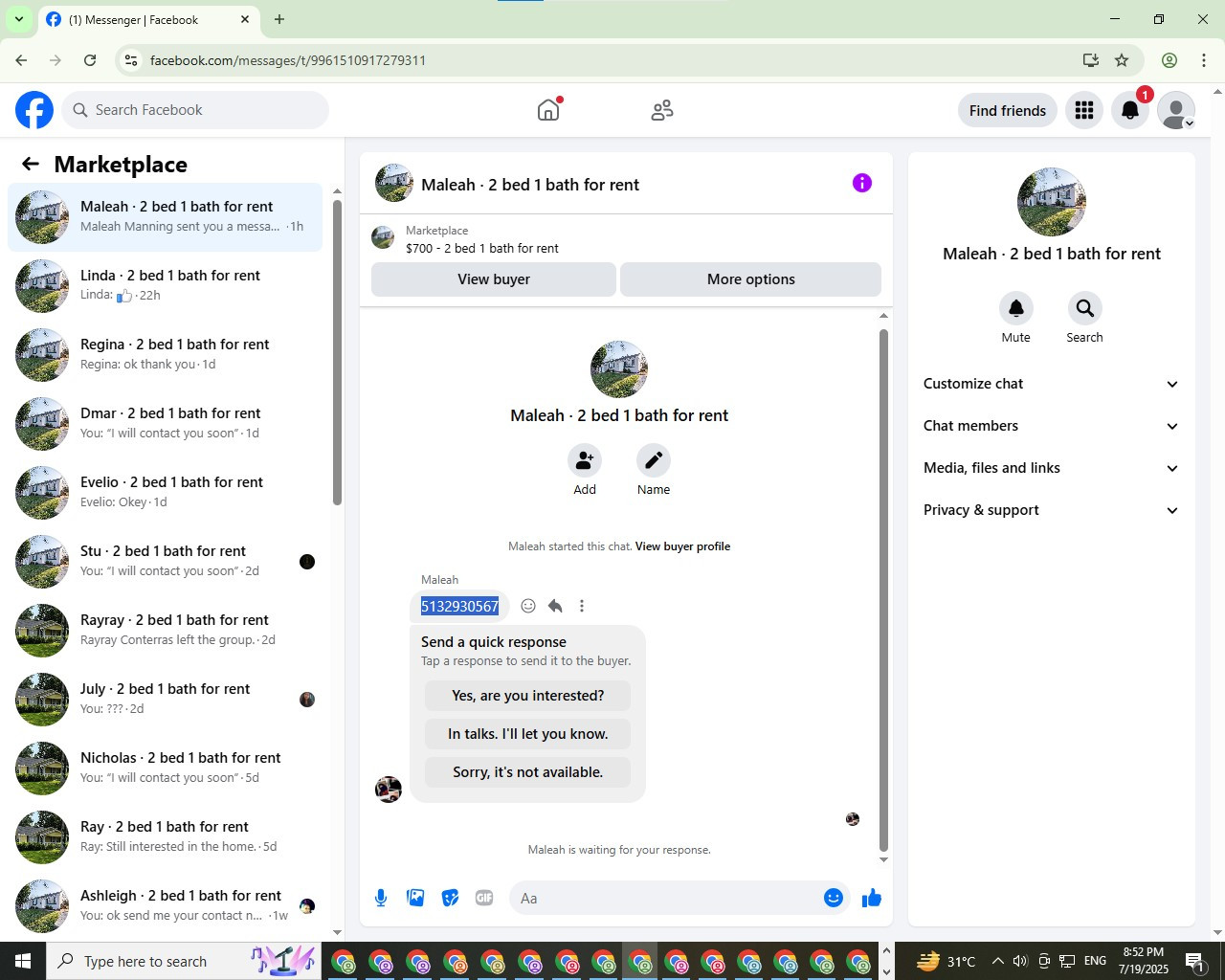
Task: Attach a photo file icon
Action: pos(415,898)
